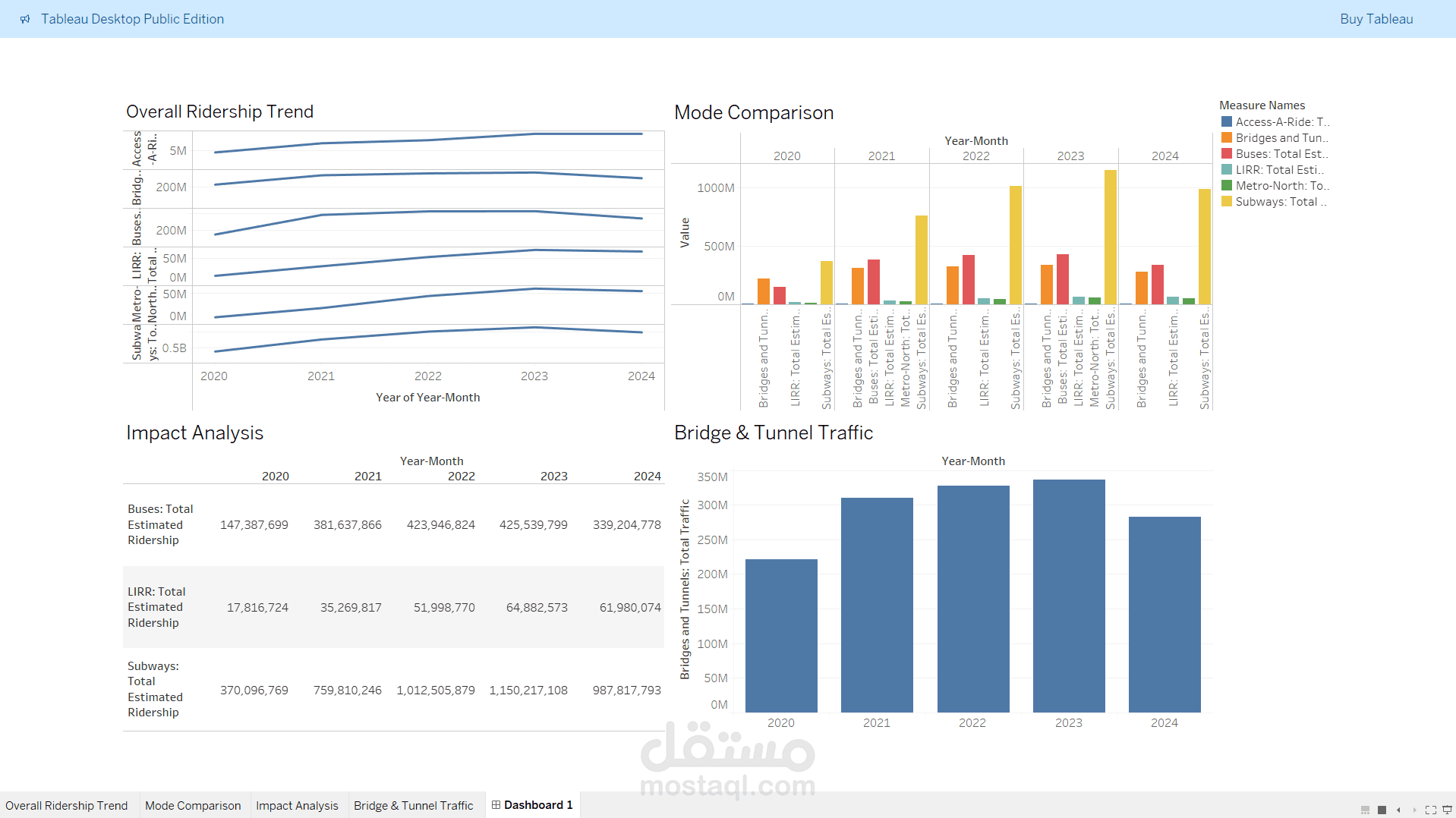Select the 2023 bar in Bridge & Tunnel Traffic
This screenshot has height=818, width=1456.
click(x=1069, y=596)
